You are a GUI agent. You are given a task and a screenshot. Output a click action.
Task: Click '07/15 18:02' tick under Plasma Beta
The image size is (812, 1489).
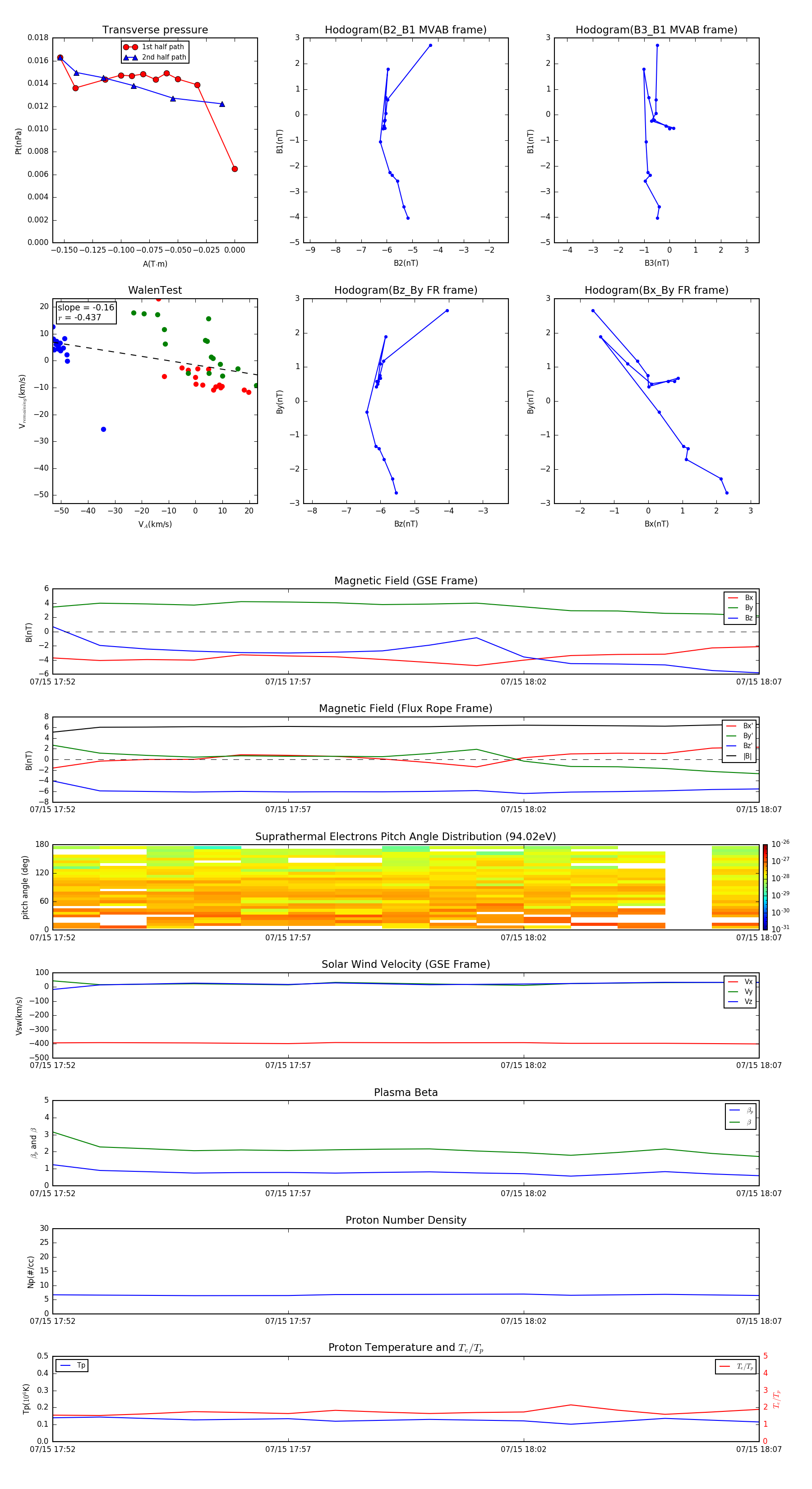tap(524, 1193)
